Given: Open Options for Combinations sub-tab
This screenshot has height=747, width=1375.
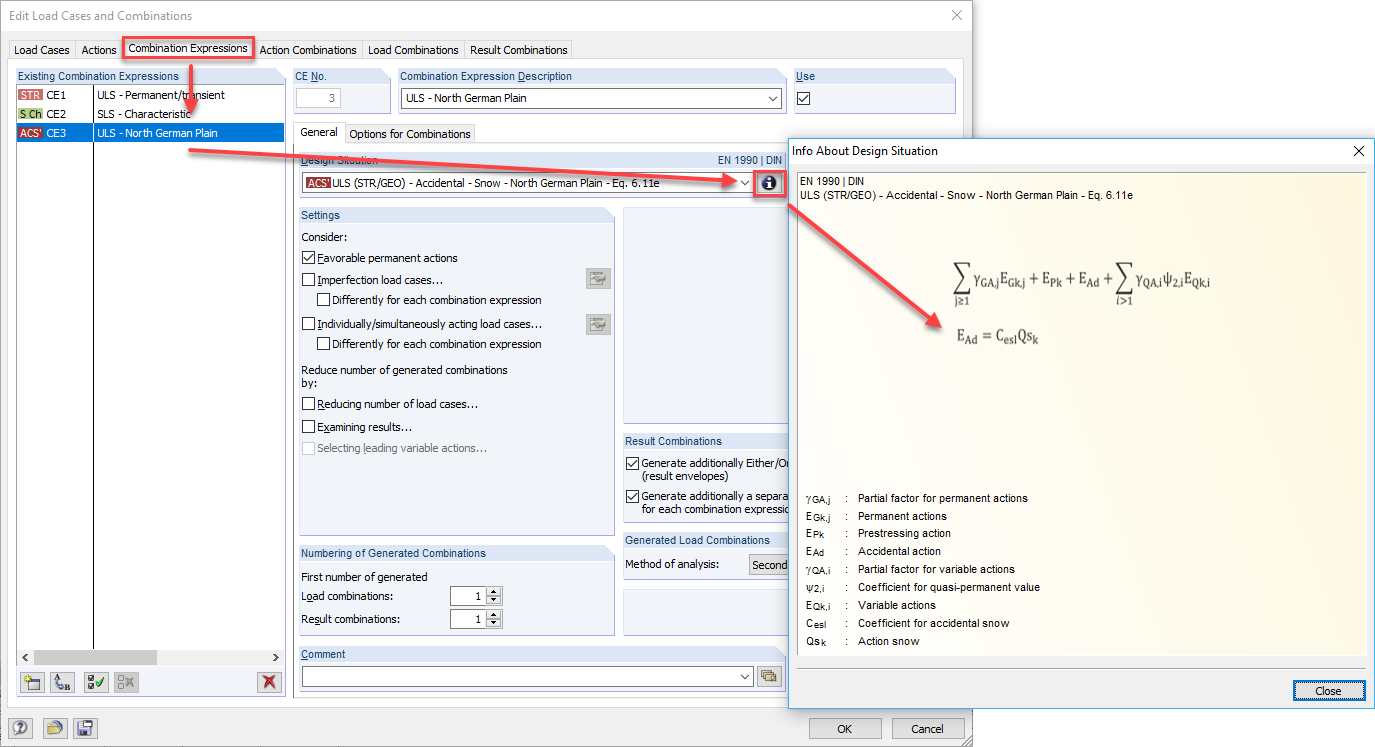Looking at the screenshot, I should pyautogui.click(x=410, y=134).
